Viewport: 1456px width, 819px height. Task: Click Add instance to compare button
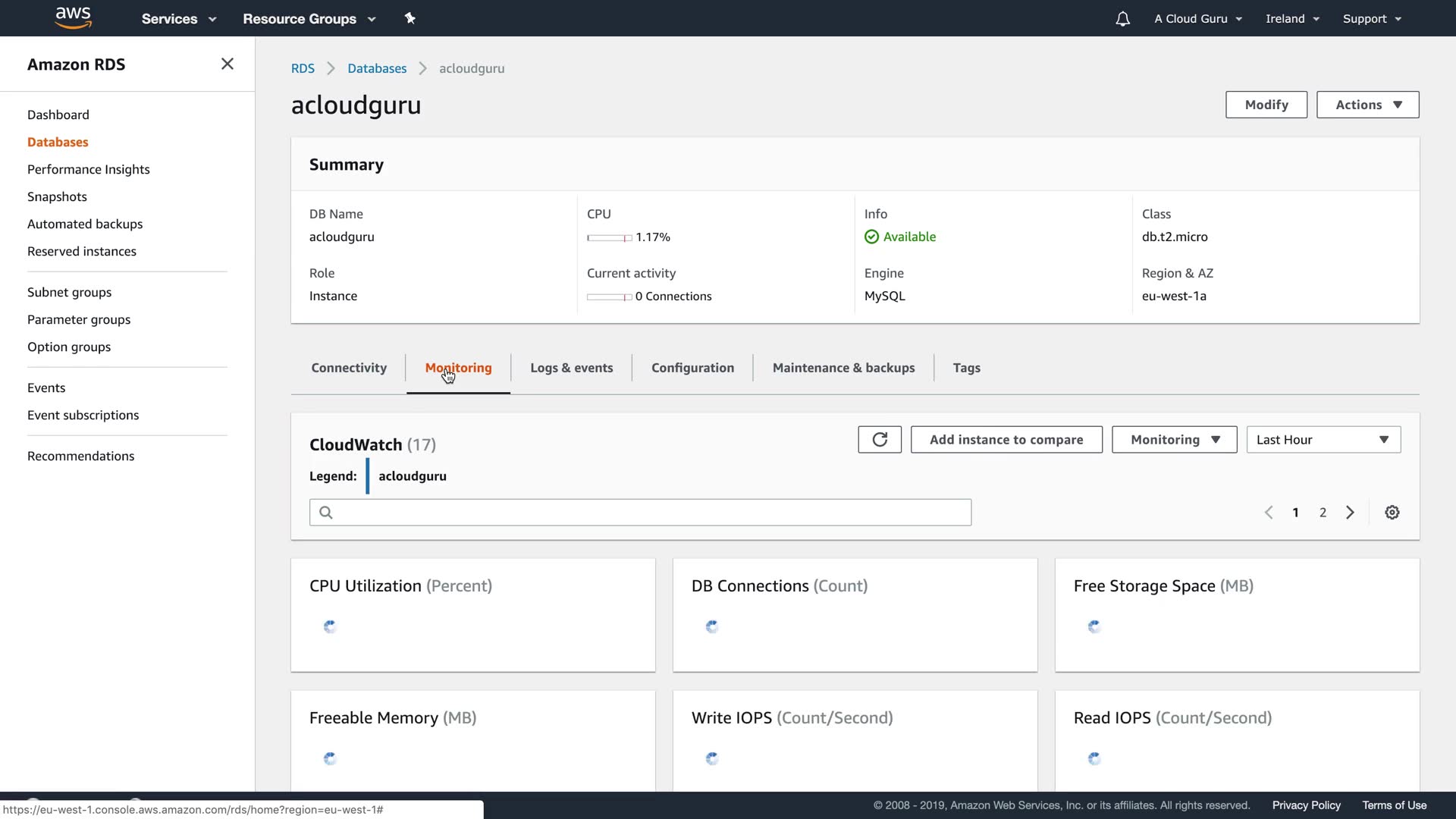1006,440
